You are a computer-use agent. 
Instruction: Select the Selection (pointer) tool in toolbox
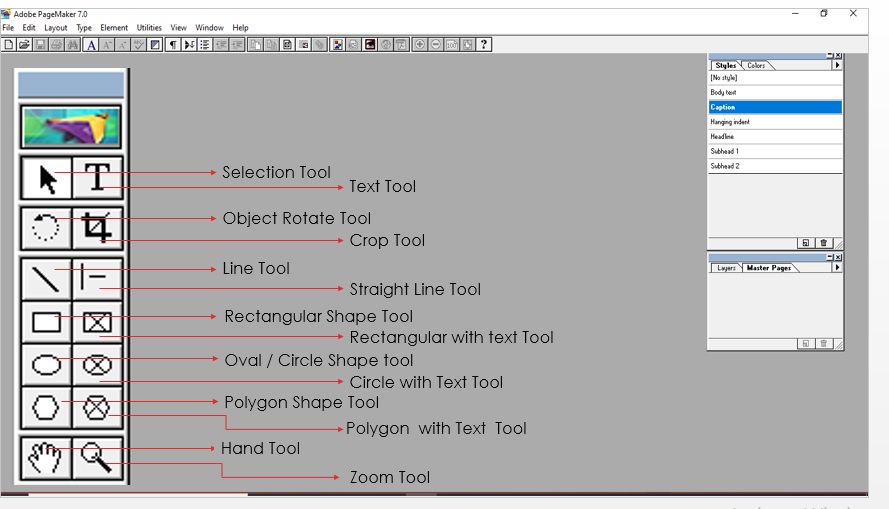(46, 178)
